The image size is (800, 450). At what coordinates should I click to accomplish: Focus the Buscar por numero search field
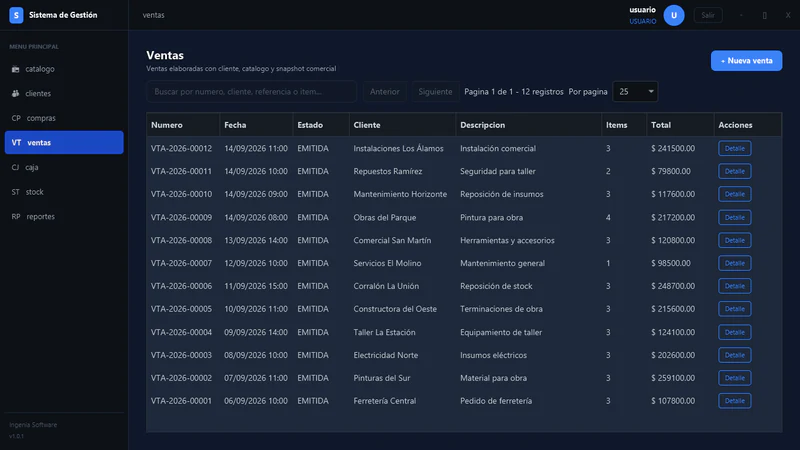[x=252, y=92]
